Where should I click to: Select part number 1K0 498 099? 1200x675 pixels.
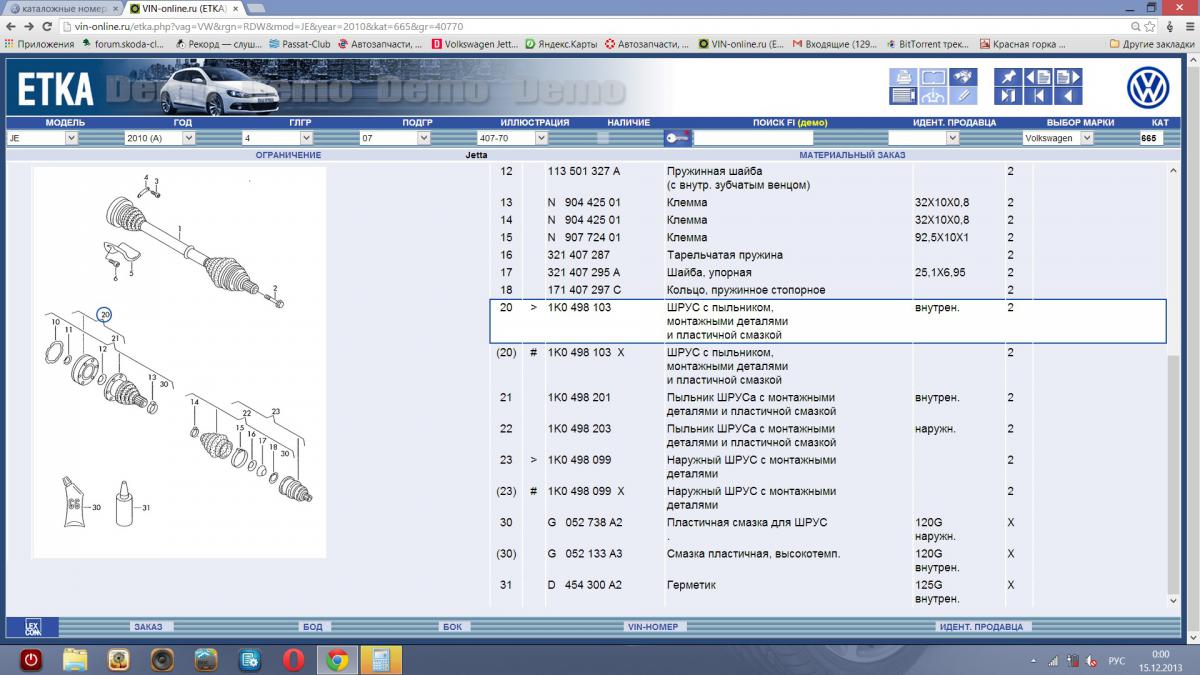pyautogui.click(x=579, y=460)
